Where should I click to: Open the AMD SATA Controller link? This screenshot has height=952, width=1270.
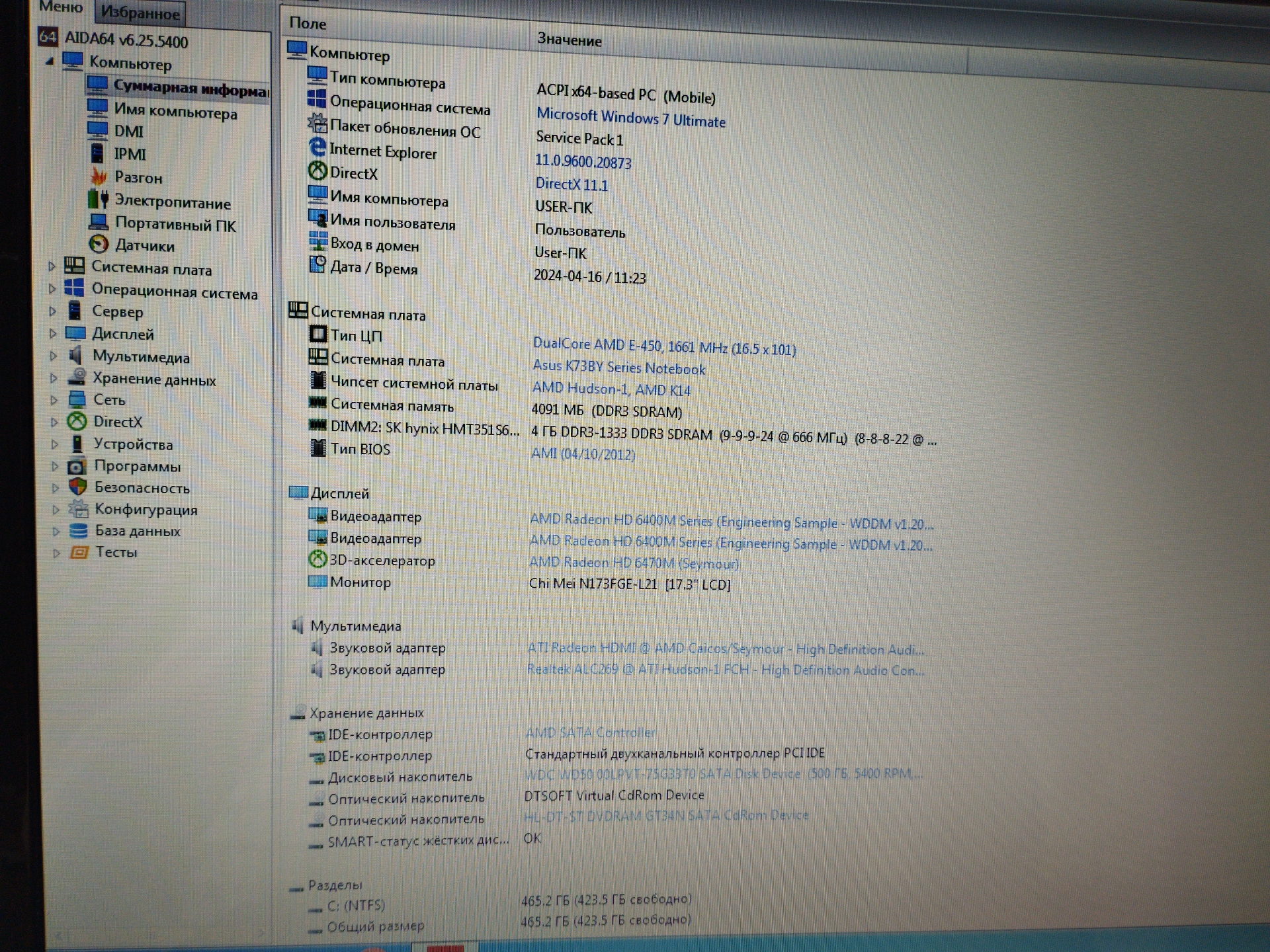pos(590,732)
